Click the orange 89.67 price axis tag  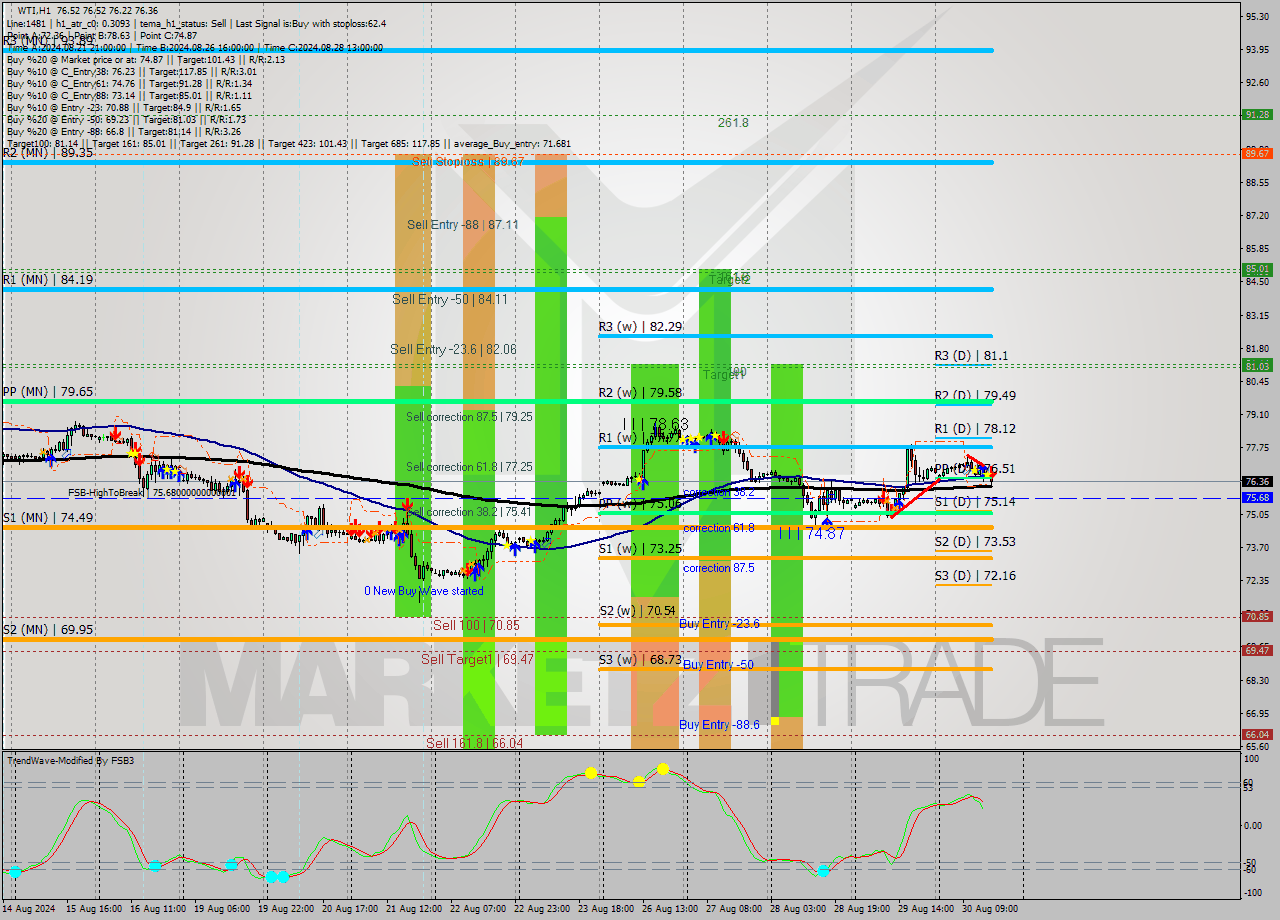click(x=1257, y=153)
